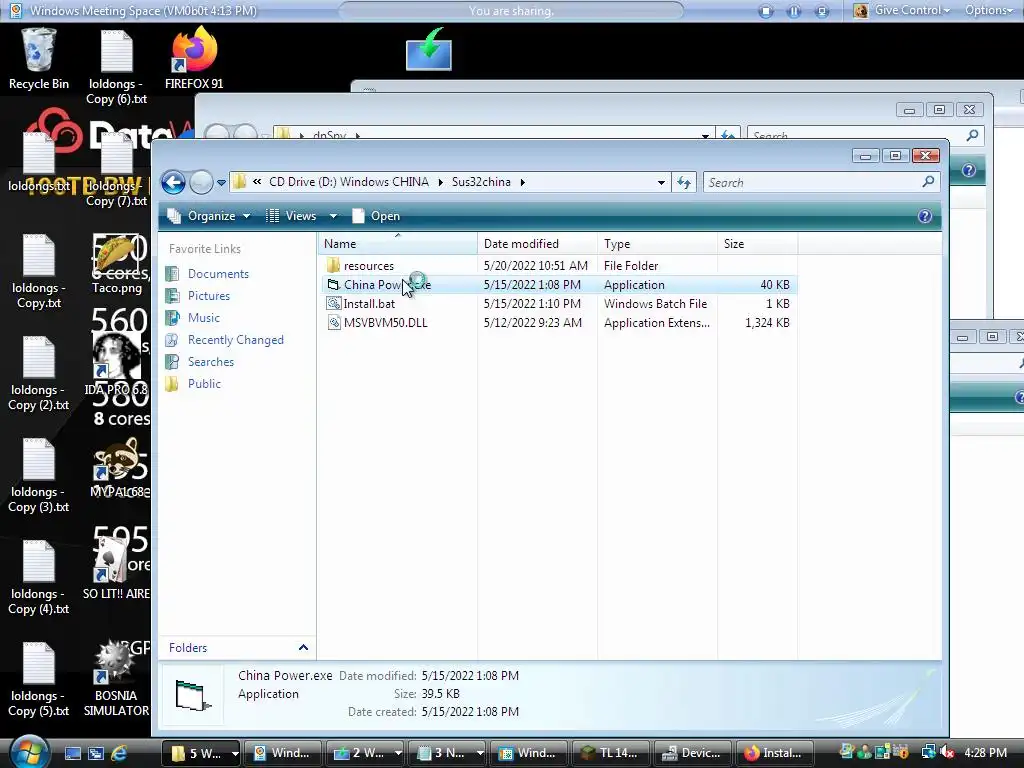Click Switch between windows quick launch icon

point(96,754)
